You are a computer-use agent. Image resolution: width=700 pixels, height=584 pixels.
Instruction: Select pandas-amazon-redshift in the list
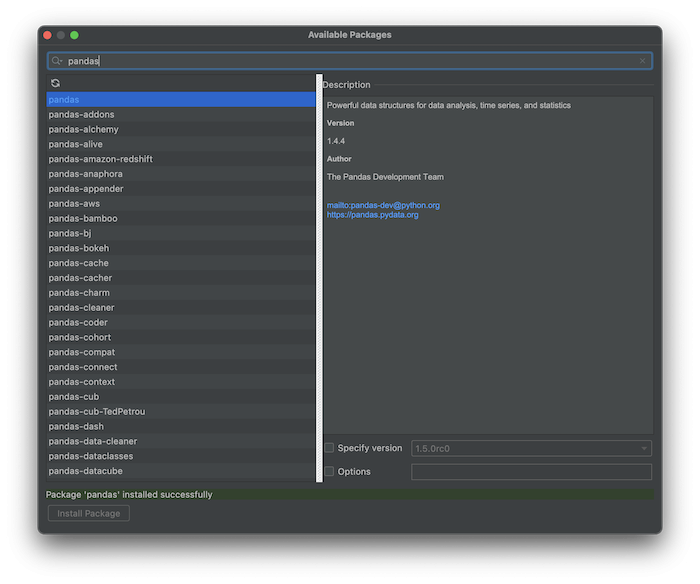(x=181, y=159)
